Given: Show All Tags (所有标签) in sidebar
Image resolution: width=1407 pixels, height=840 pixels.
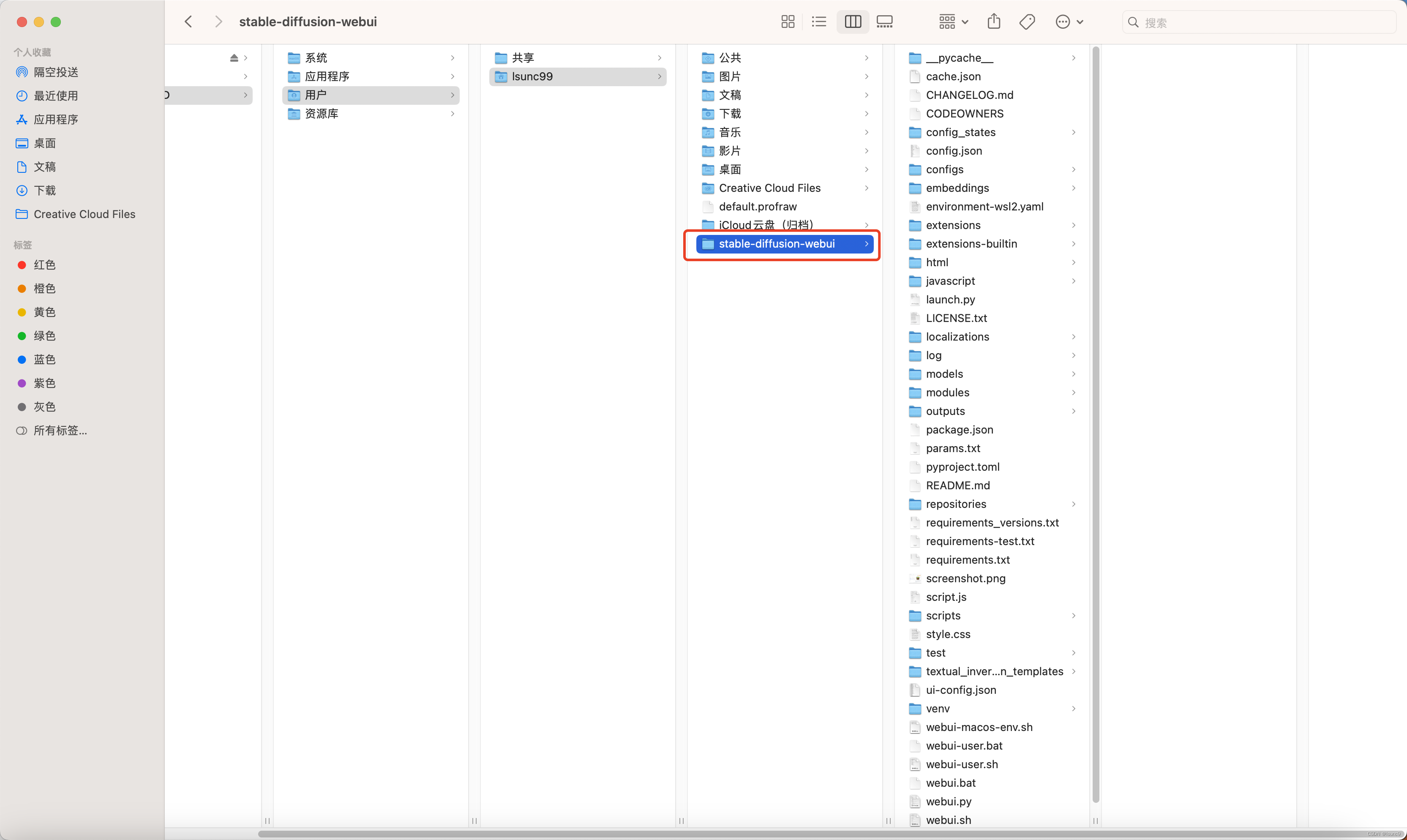Looking at the screenshot, I should [60, 430].
